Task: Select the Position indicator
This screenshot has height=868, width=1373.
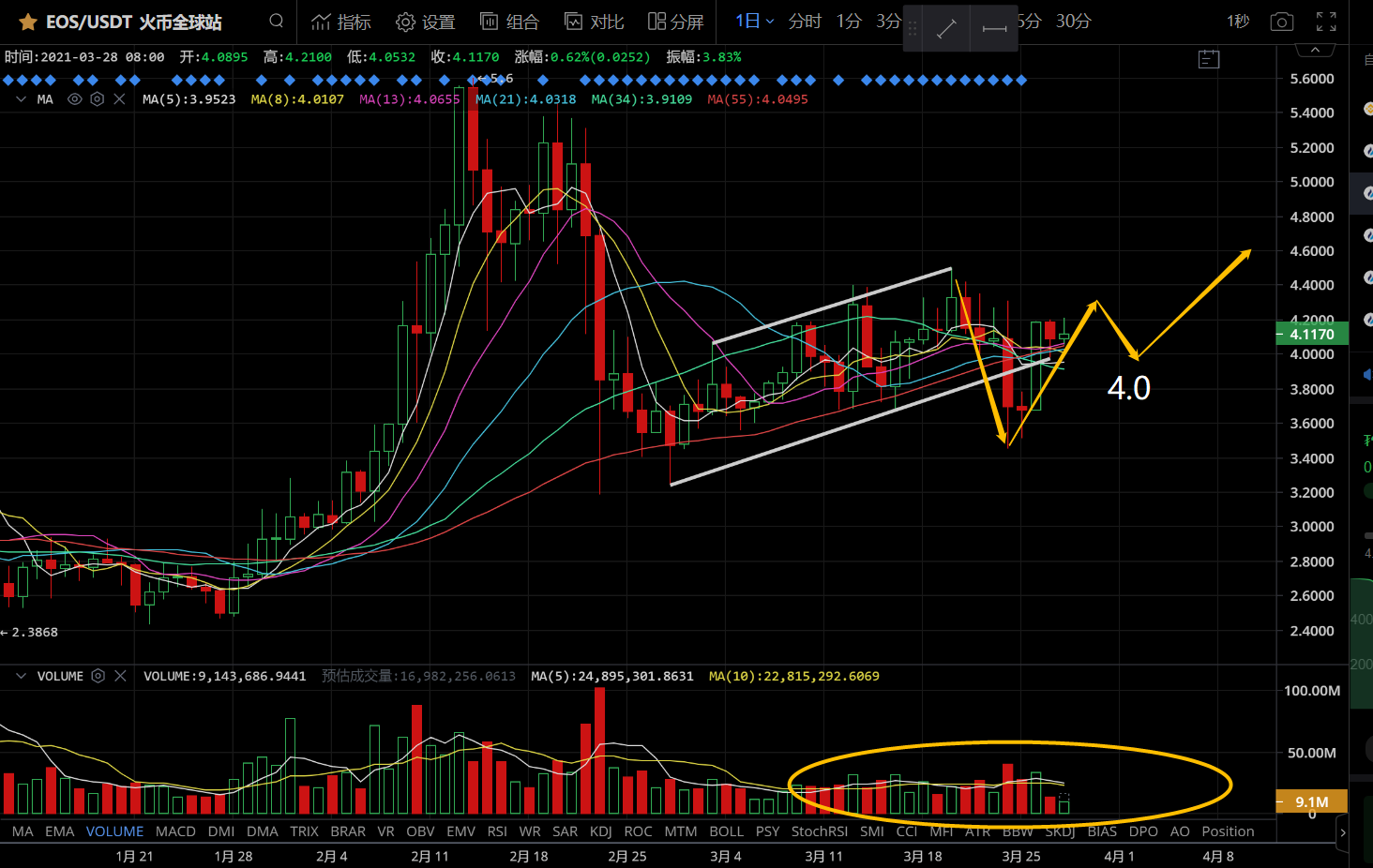Action: (x=1228, y=831)
